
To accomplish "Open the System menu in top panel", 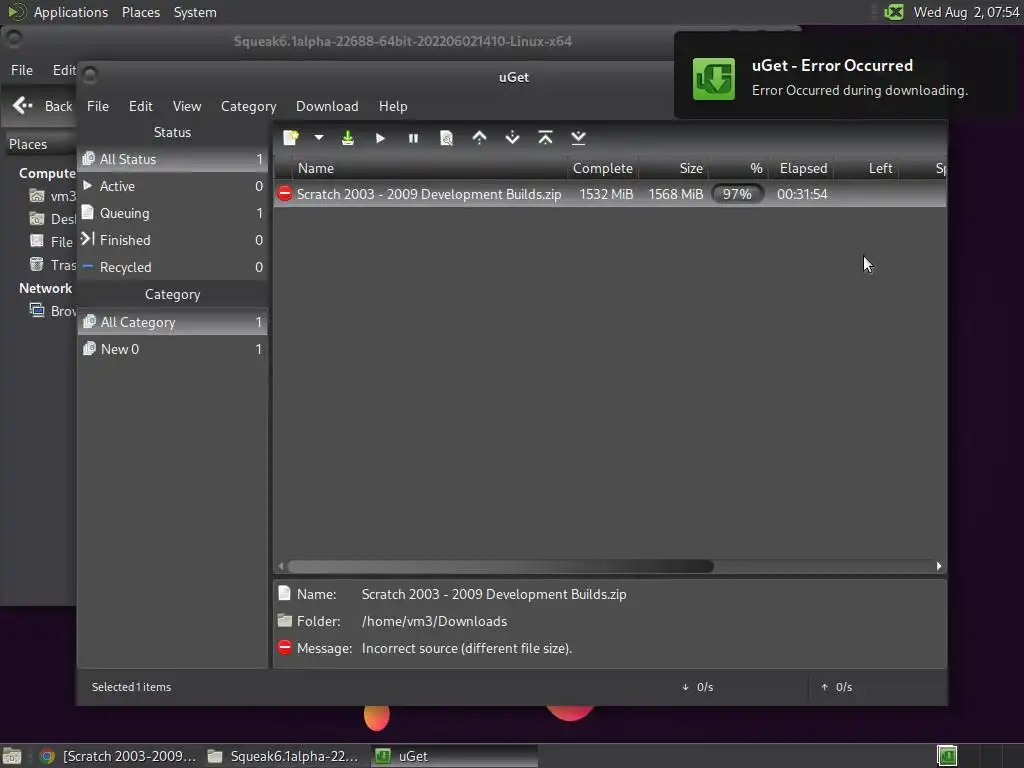I will click(x=195, y=12).
